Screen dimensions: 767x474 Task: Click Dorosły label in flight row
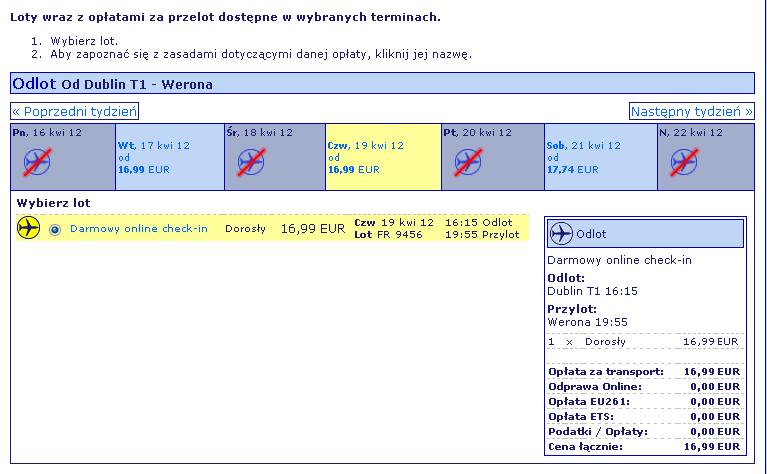point(246,229)
